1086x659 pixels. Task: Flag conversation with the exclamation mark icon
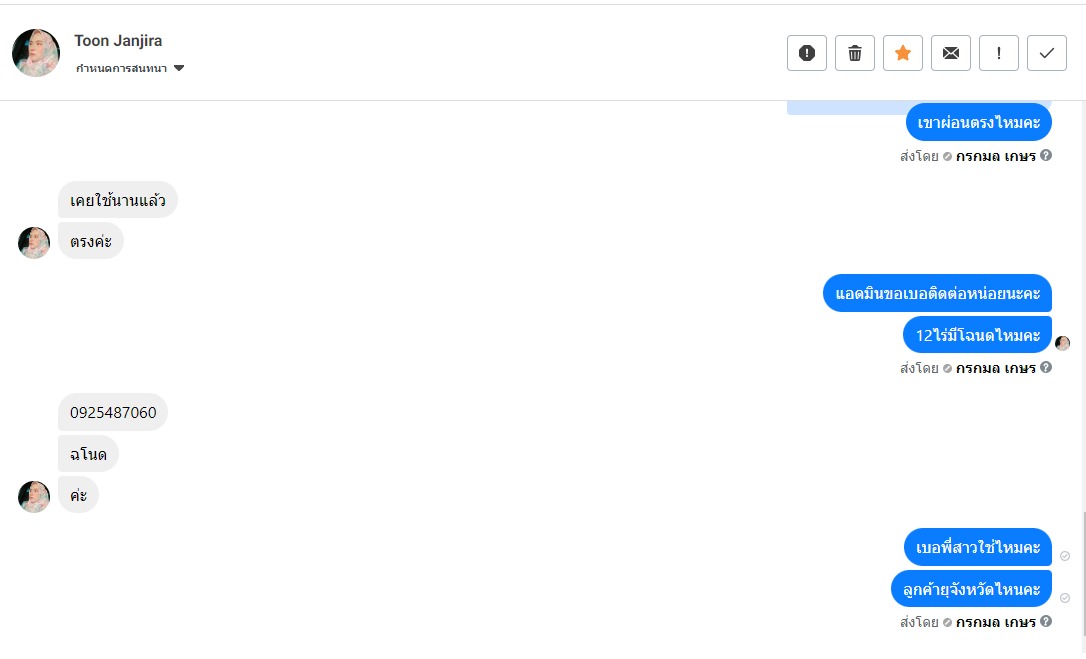pyautogui.click(x=999, y=53)
